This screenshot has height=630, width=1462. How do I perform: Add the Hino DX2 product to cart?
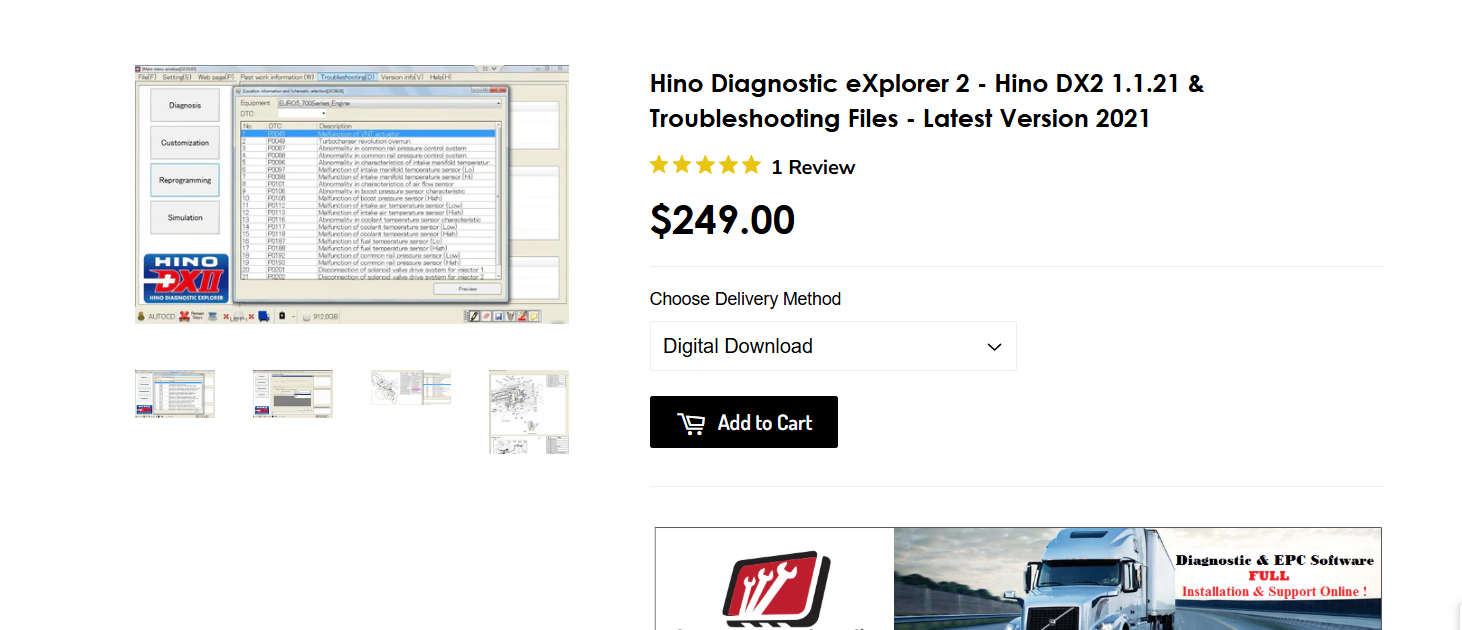[x=744, y=422]
